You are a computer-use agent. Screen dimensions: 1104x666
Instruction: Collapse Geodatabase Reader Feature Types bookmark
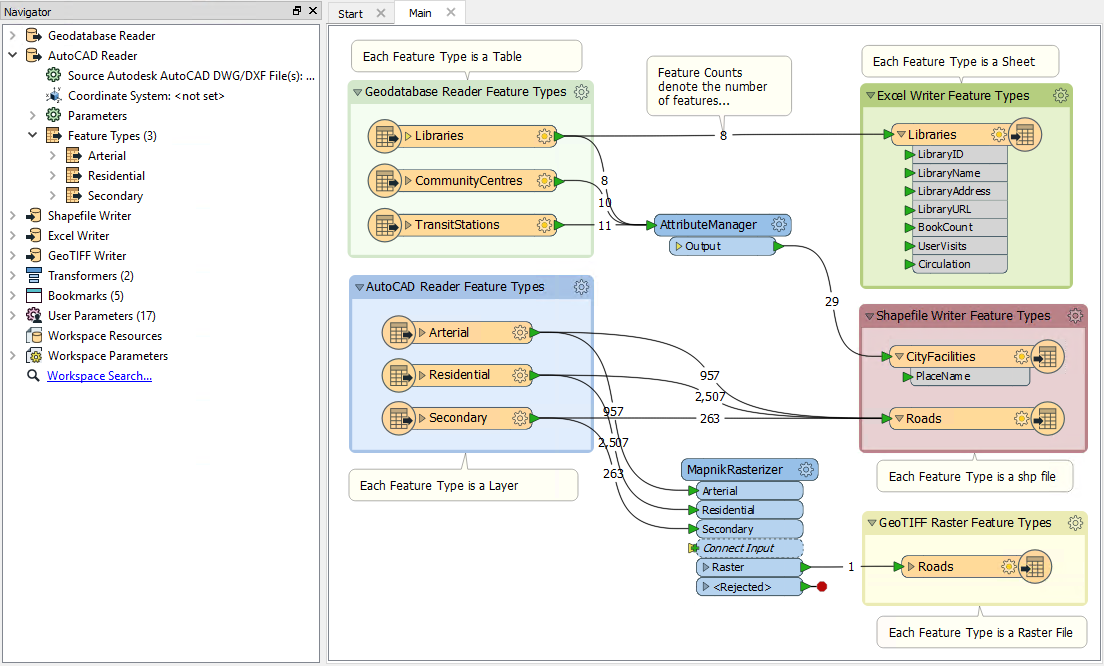point(358,92)
